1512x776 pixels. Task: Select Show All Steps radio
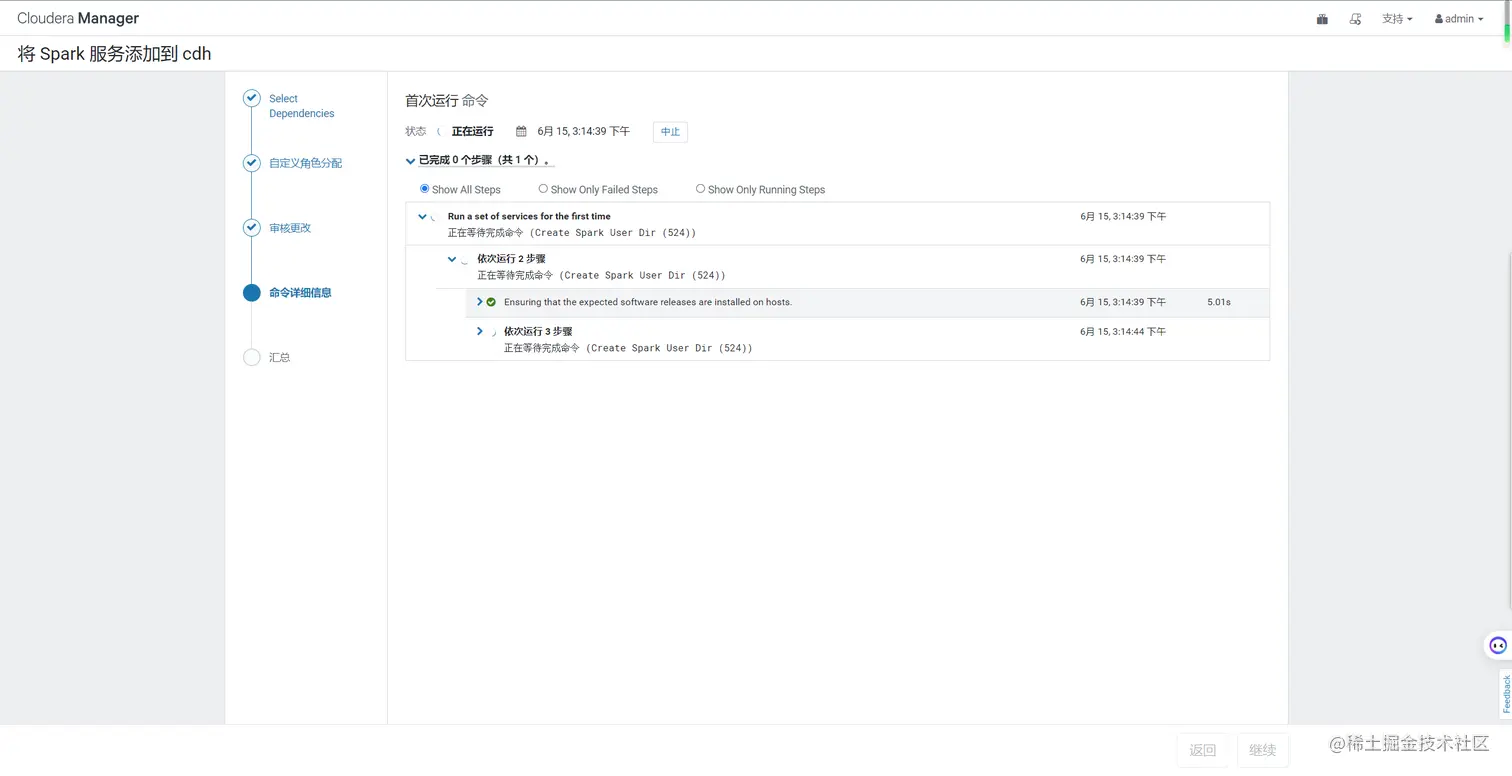coord(424,188)
